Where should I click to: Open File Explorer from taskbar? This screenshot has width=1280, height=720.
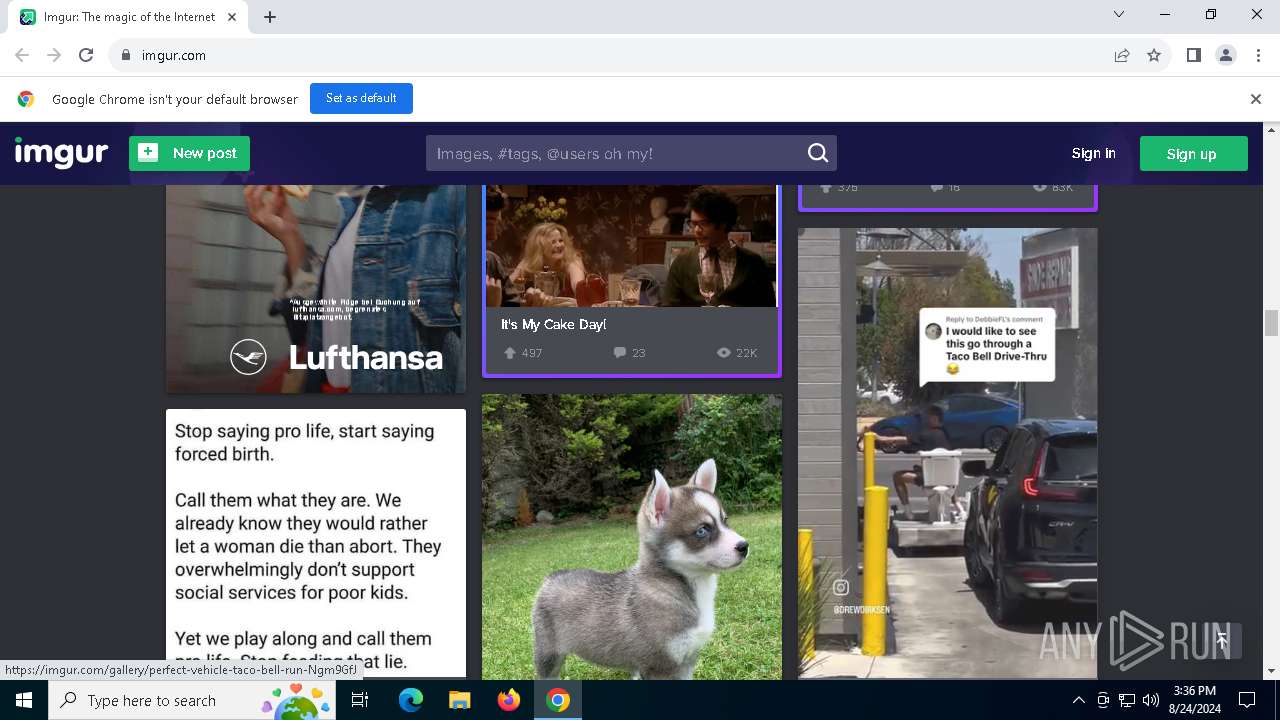tap(459, 700)
